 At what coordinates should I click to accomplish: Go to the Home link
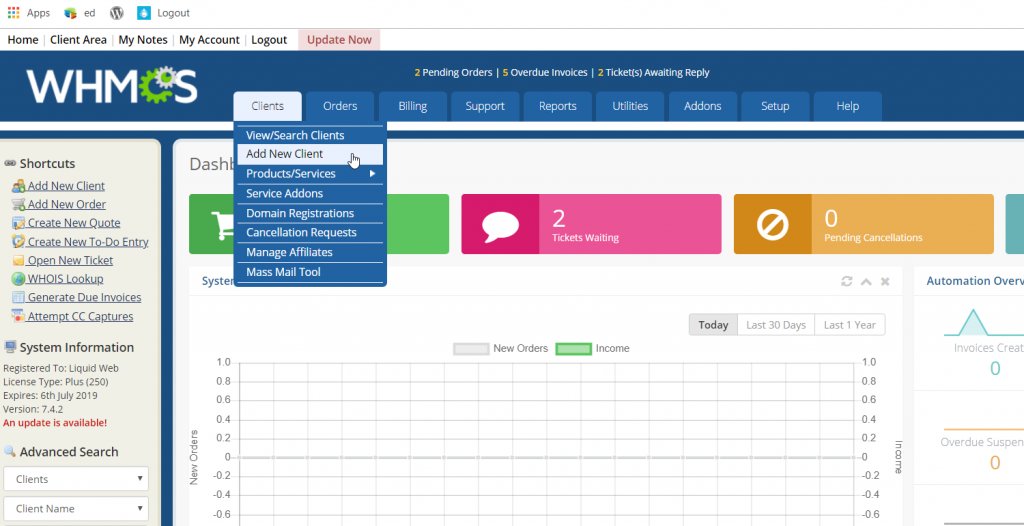(x=23, y=40)
